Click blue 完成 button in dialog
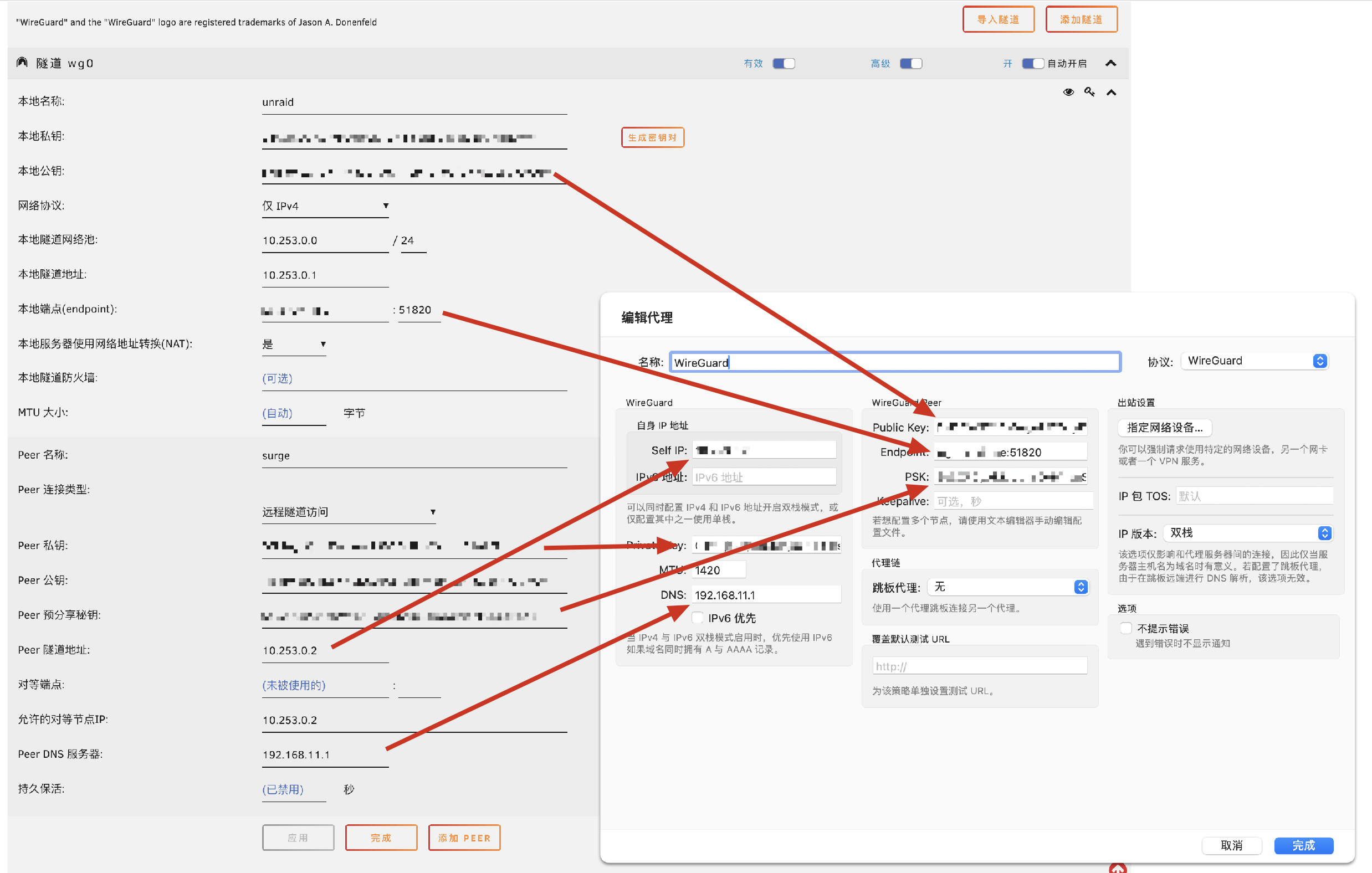This screenshot has width=1372, height=873. coord(1304,846)
